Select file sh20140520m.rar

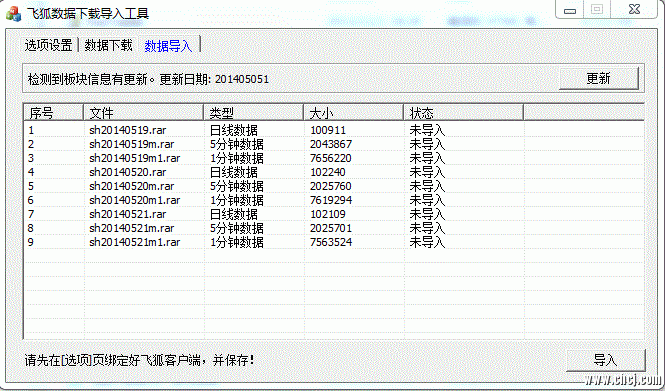pyautogui.click(x=131, y=186)
